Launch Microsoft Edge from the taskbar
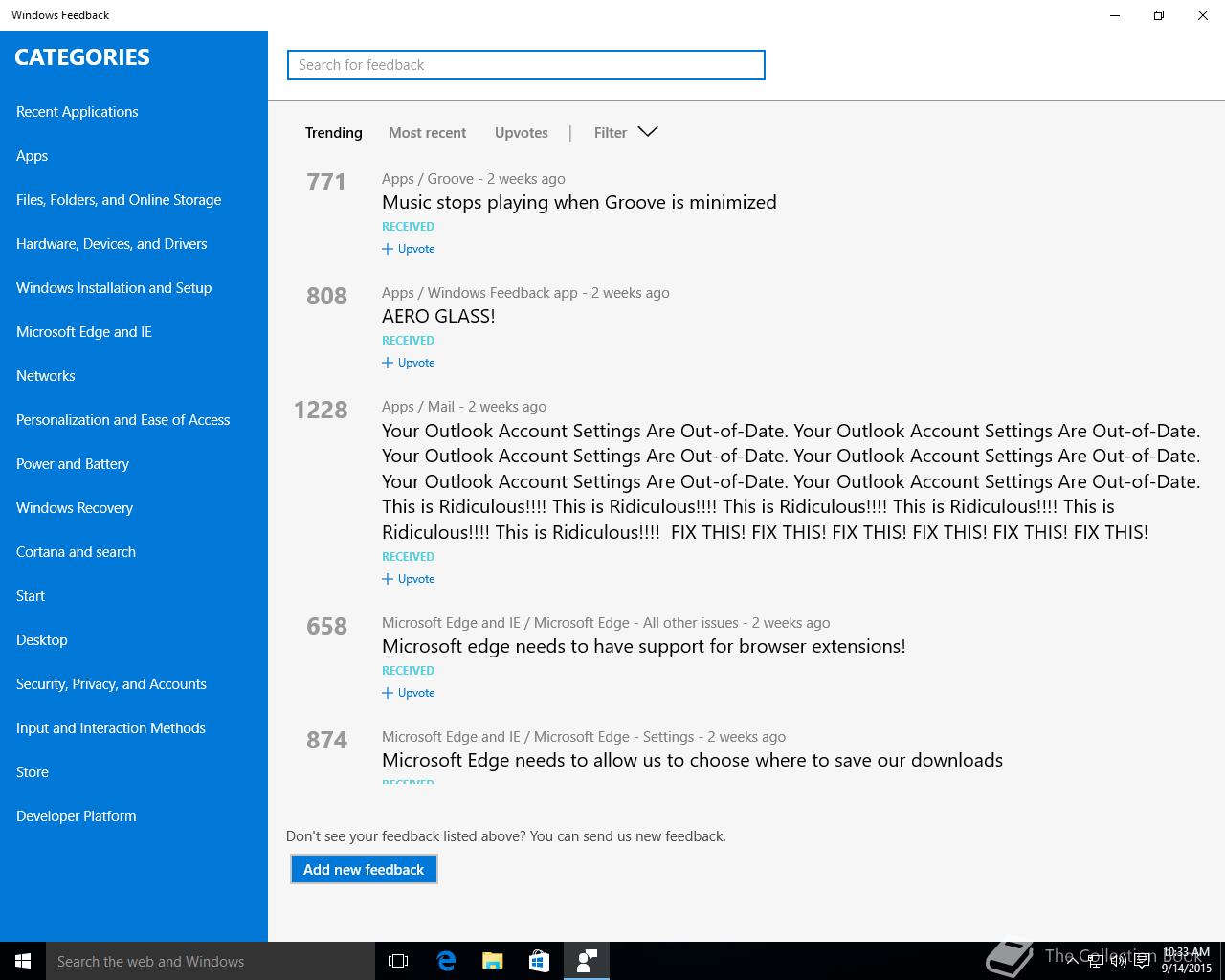Image resolution: width=1225 pixels, height=980 pixels. point(446,961)
